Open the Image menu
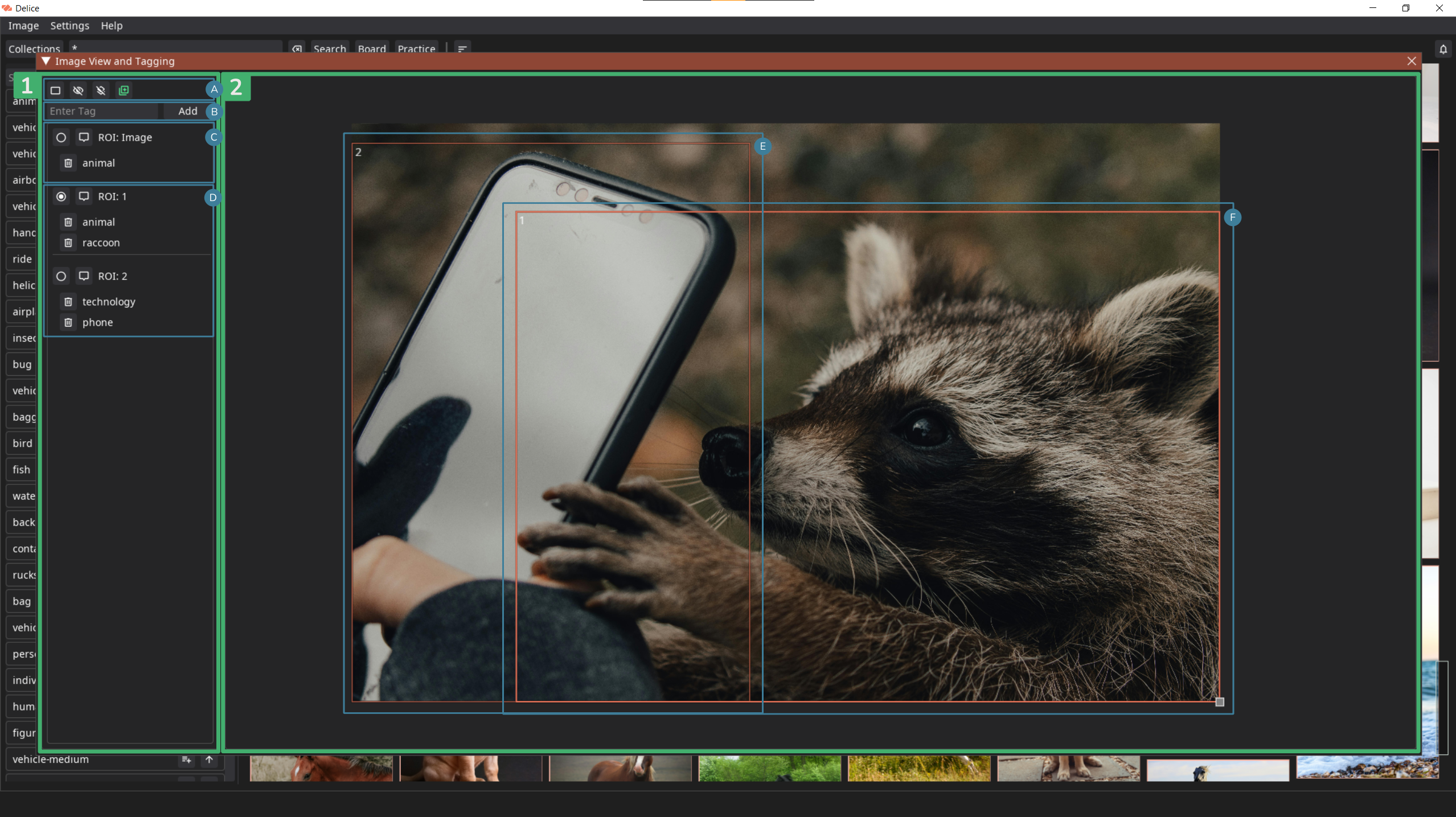 [23, 26]
